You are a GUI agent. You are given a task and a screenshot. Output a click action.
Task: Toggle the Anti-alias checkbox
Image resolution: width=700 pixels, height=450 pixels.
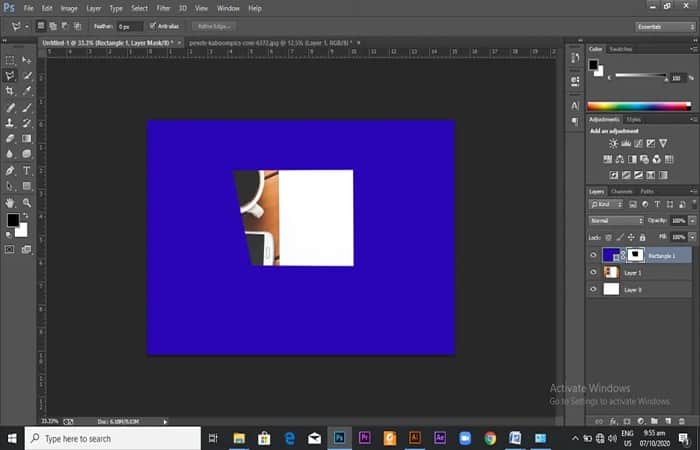coord(153,26)
